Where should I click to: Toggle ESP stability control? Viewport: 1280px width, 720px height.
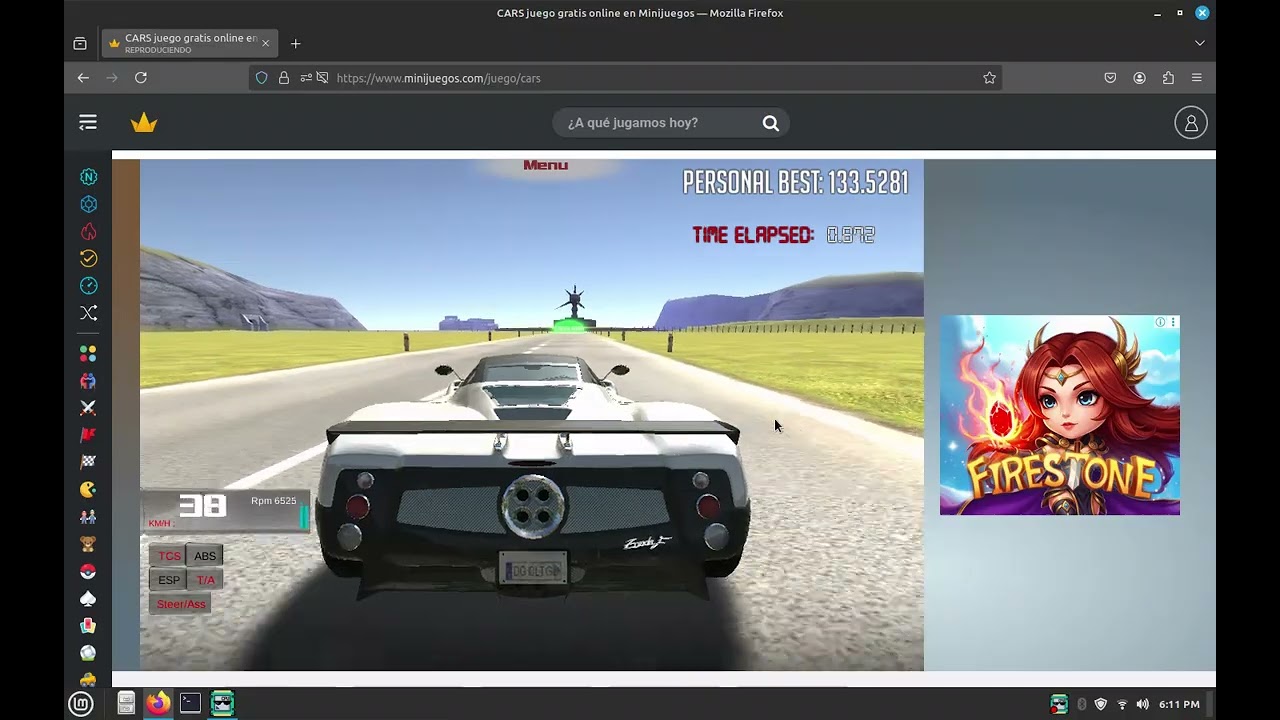[169, 580]
